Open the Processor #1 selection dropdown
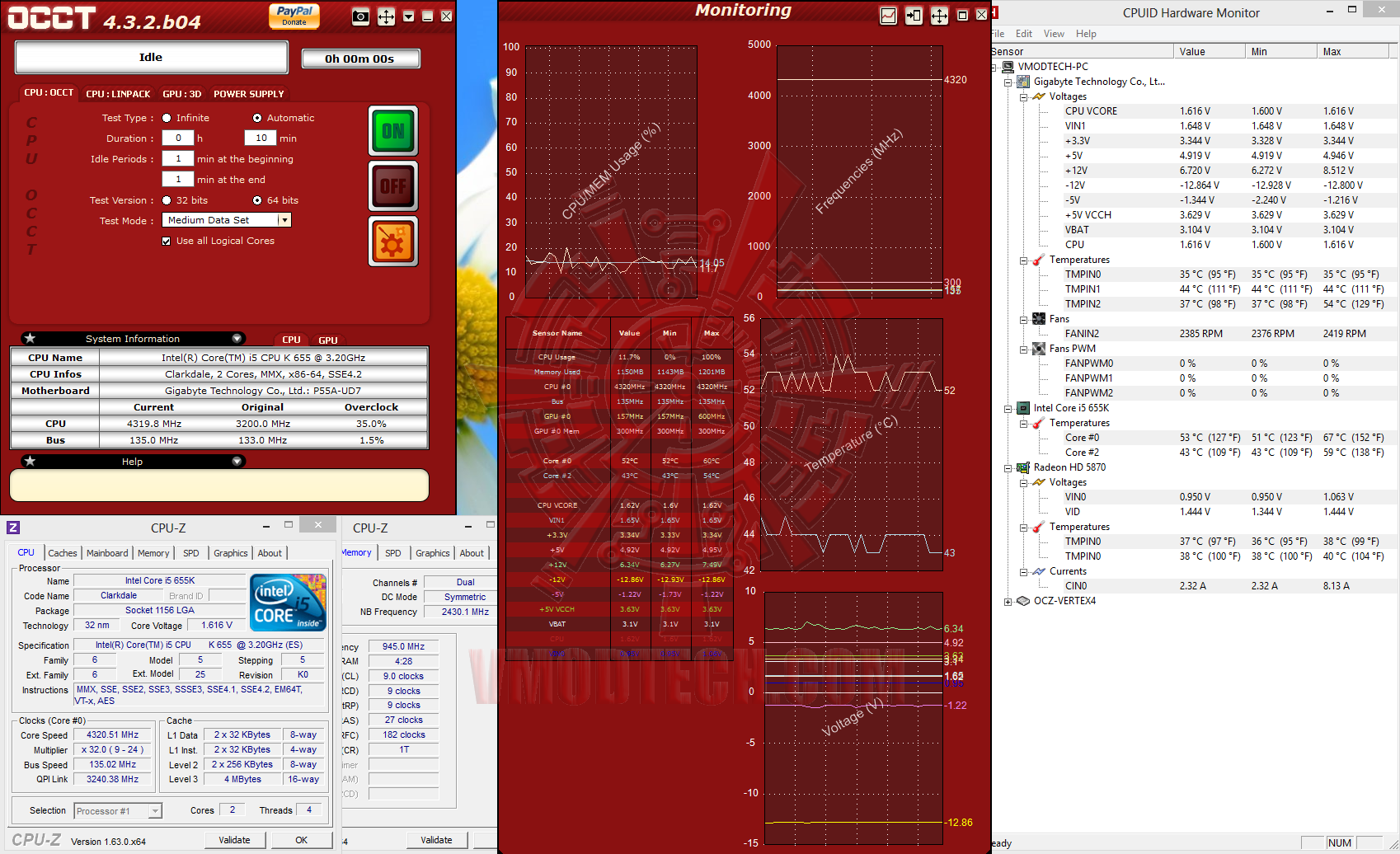The width and height of the screenshot is (1400, 854). (154, 811)
